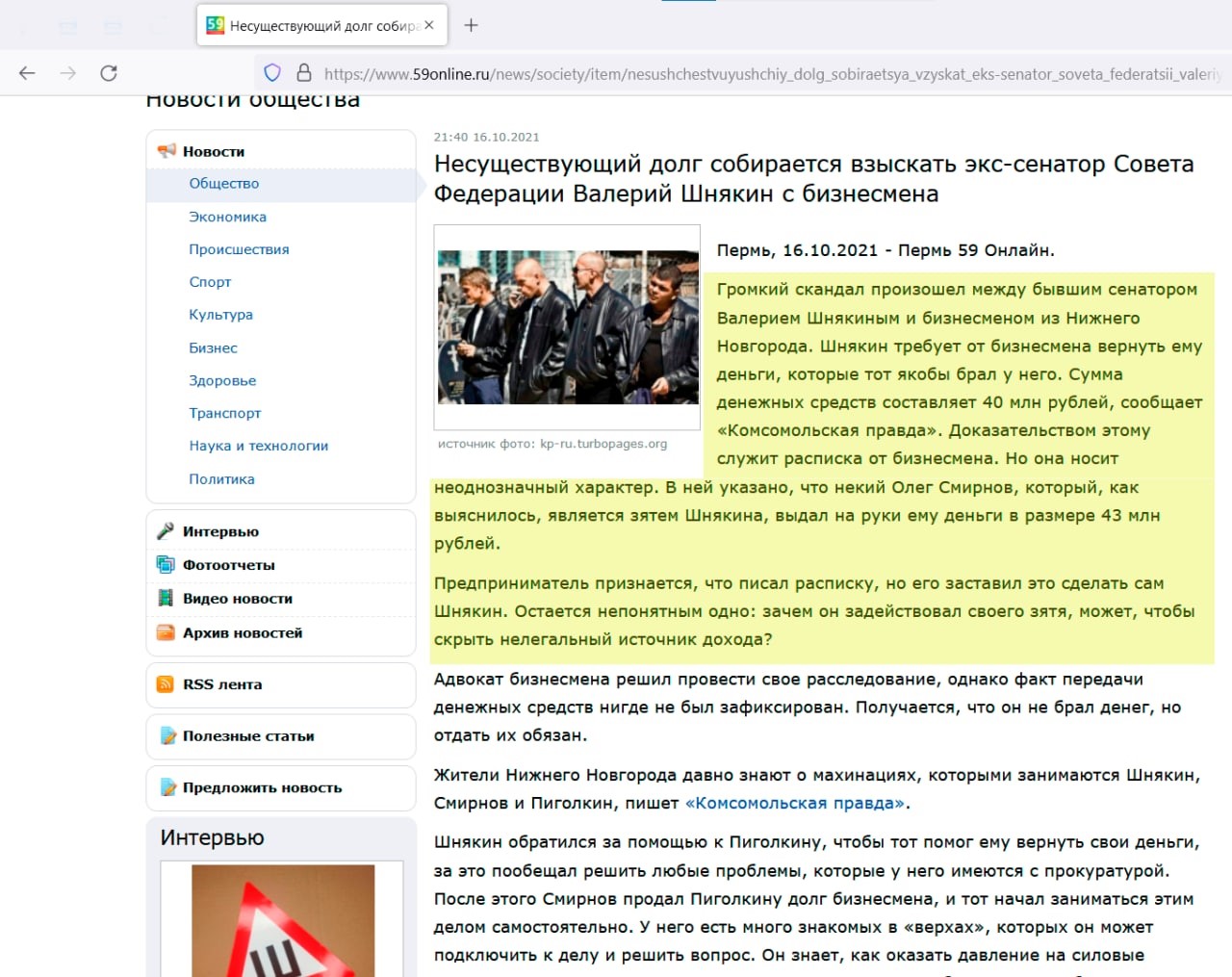Click the Видео новости film icon
Screen dimensions: 1232x977
(x=166, y=599)
